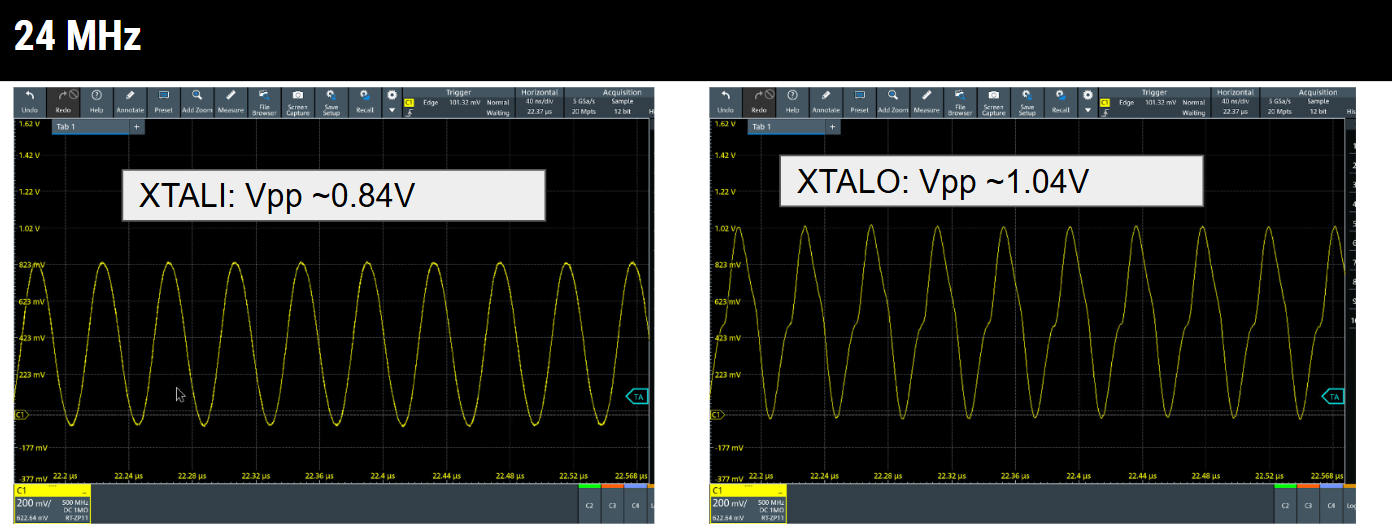
Task: Add a new tab in the XTALO scope
Action: pyautogui.click(x=832, y=127)
